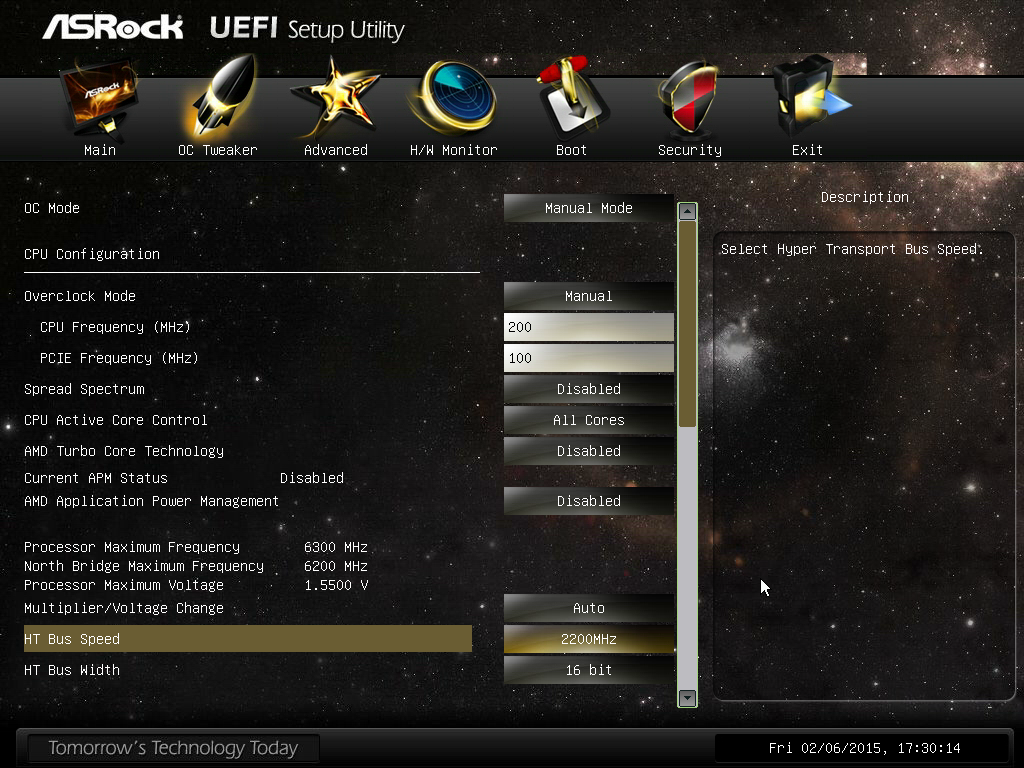The image size is (1024, 768).
Task: Open Multiplier/Voltage Change Auto selector
Action: (588, 608)
